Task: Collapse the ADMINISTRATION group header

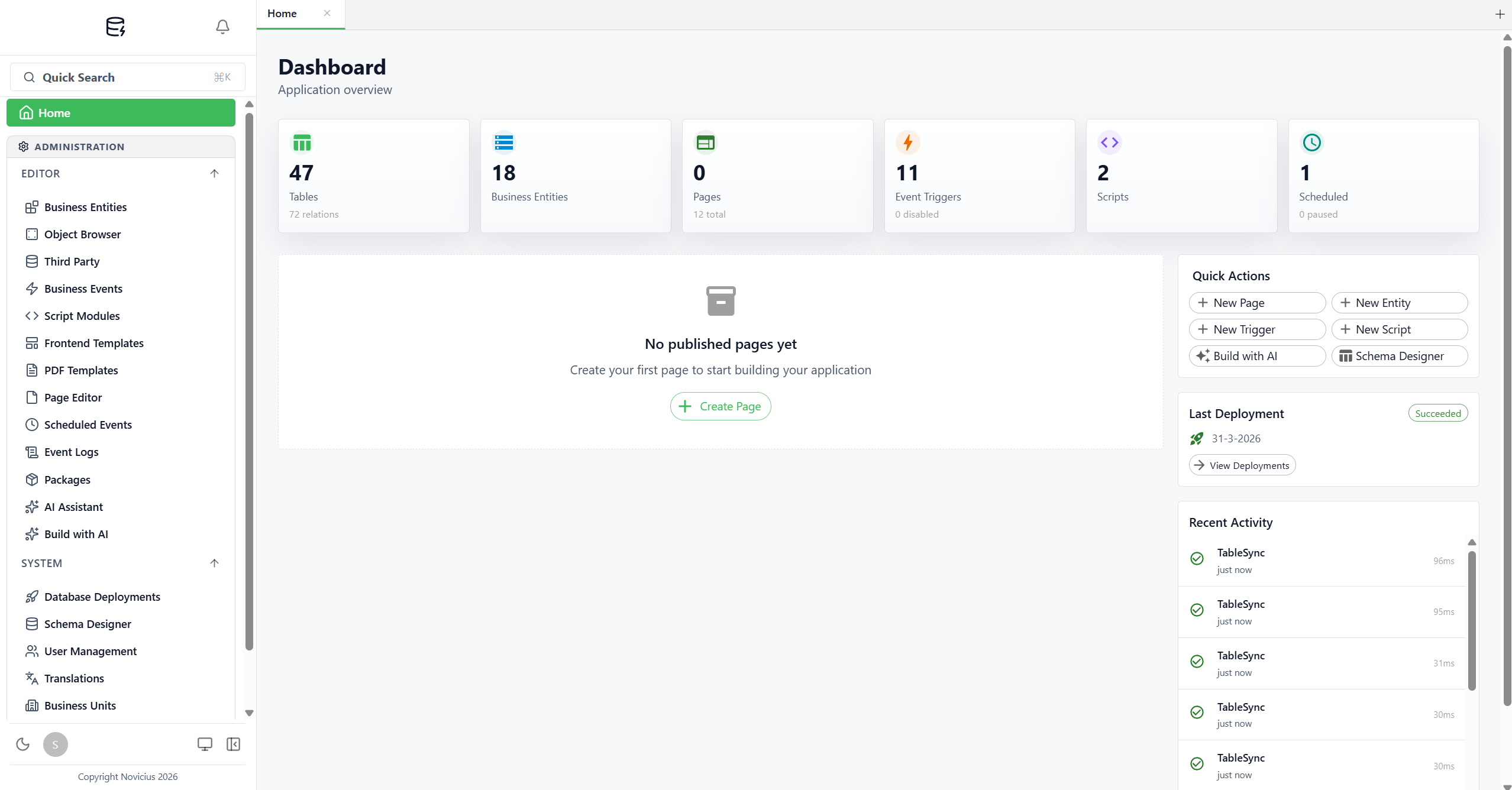Action: [x=121, y=147]
